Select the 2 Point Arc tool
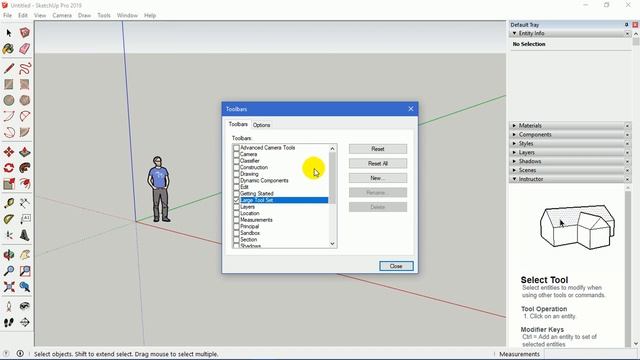 coord(24,116)
